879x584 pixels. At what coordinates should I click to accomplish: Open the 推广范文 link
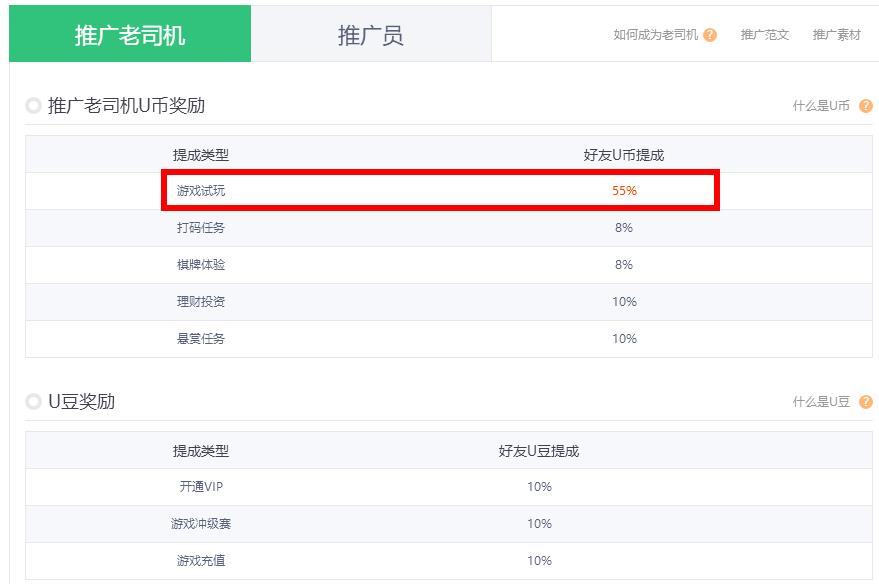[765, 35]
